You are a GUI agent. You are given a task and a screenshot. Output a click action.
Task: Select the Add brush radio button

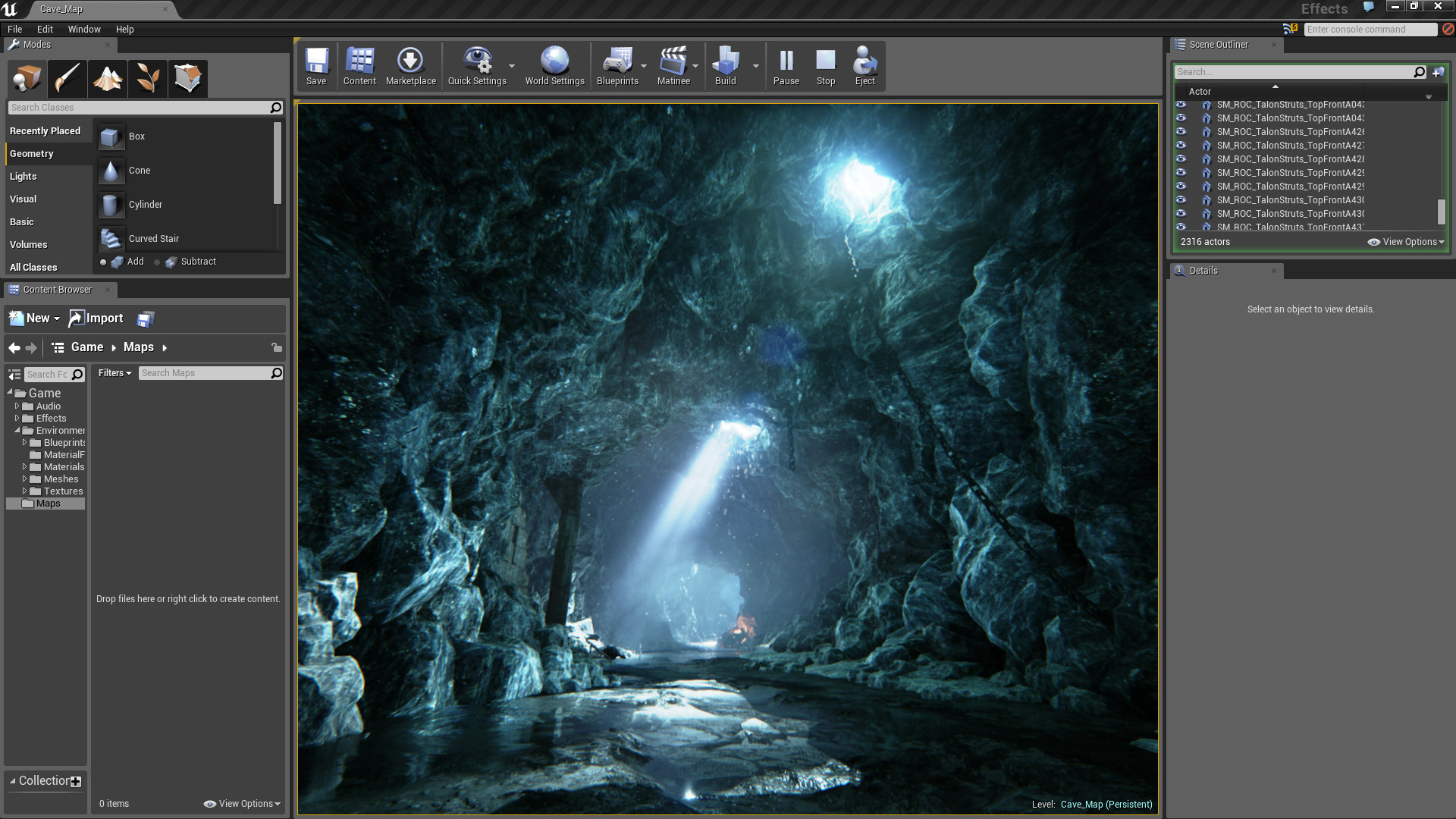103,262
